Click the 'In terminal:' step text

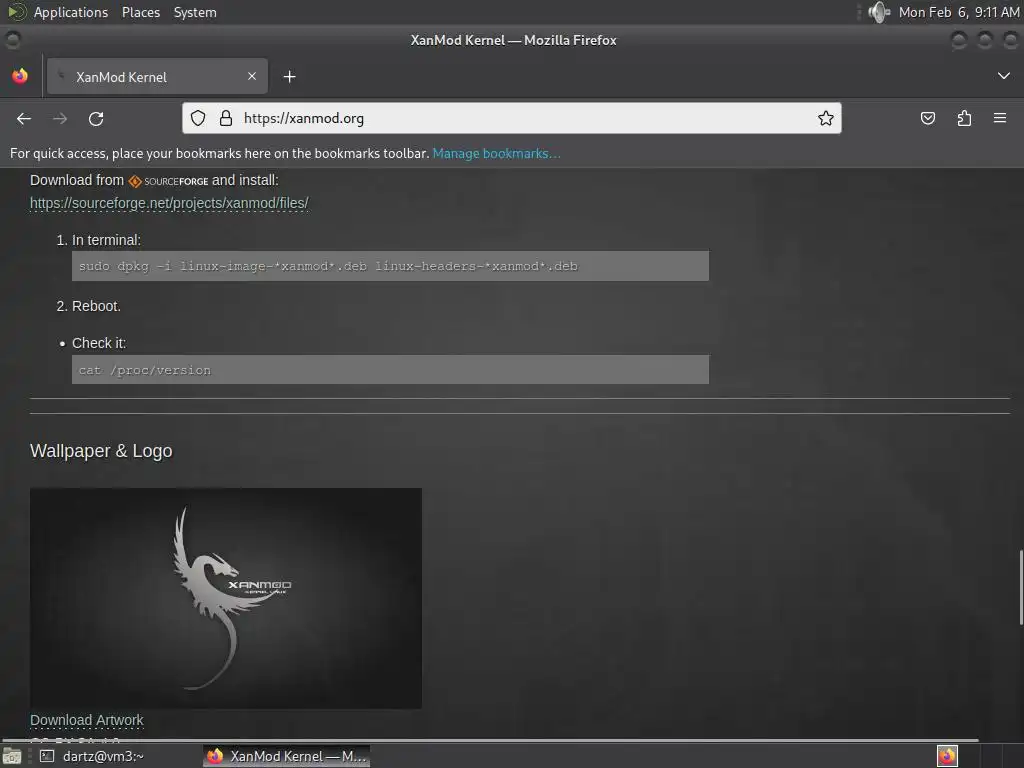(x=106, y=240)
